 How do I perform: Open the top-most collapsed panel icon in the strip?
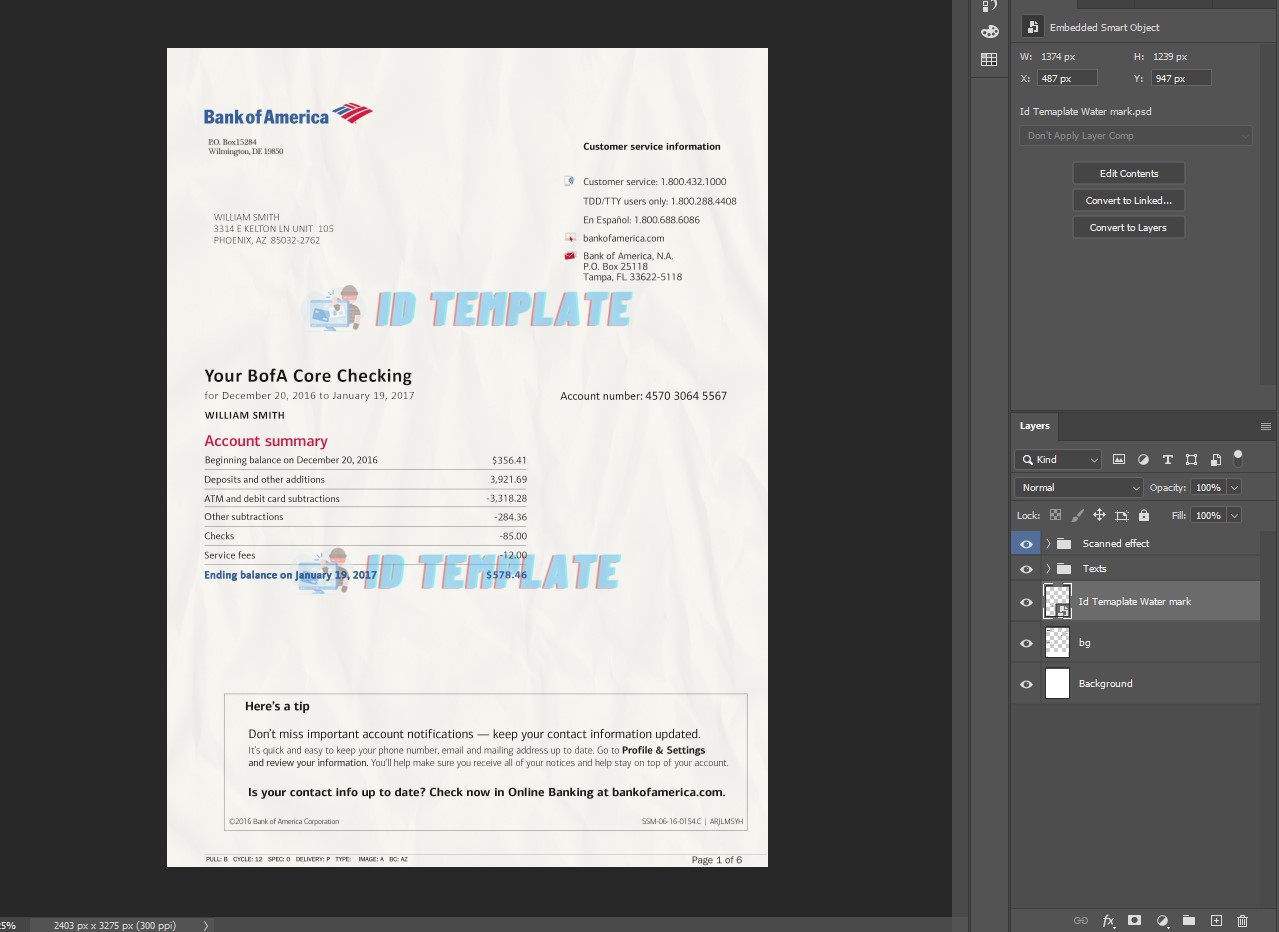pyautogui.click(x=989, y=5)
